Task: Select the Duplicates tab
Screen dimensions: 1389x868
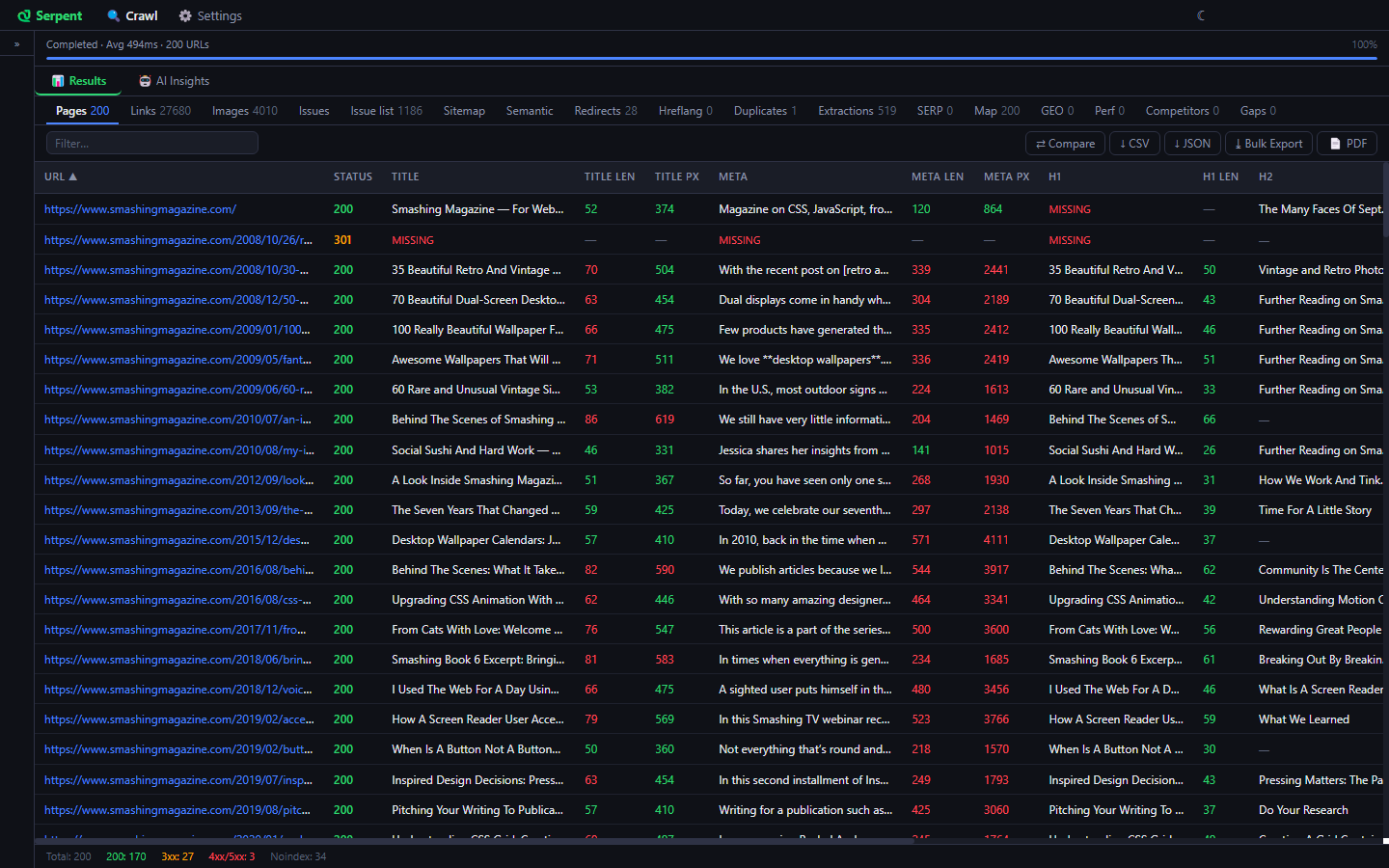Action: click(765, 111)
